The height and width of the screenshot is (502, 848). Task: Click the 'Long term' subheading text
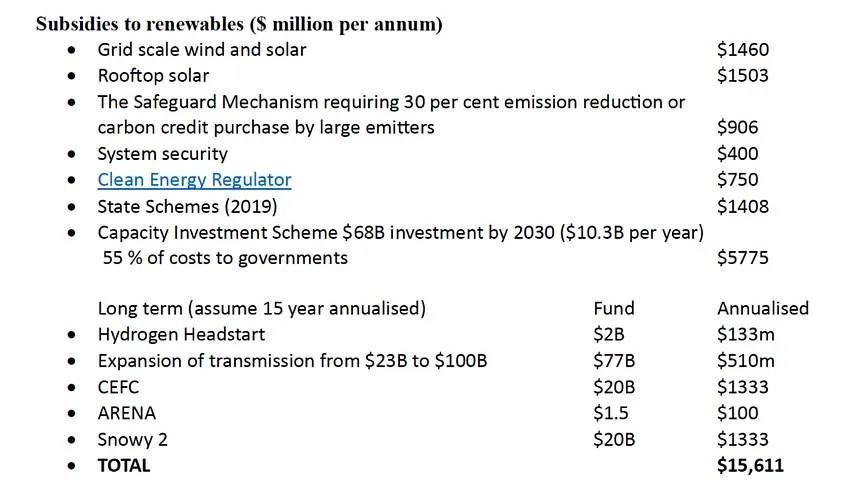point(261,309)
